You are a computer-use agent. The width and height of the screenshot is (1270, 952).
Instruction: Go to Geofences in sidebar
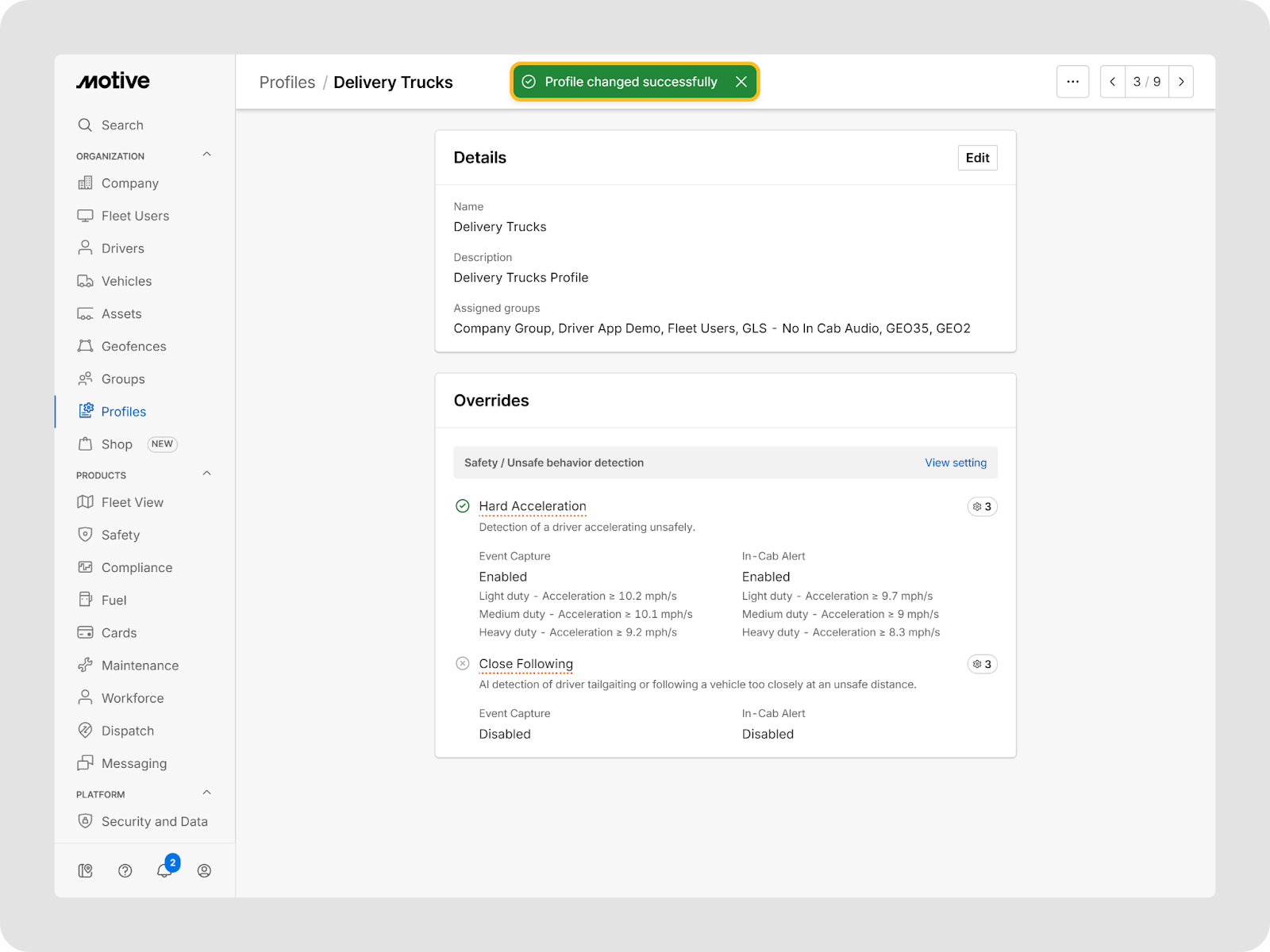[x=133, y=347]
